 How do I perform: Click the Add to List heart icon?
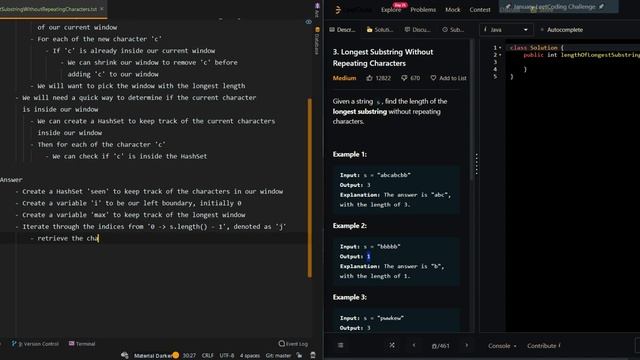pyautogui.click(x=433, y=78)
